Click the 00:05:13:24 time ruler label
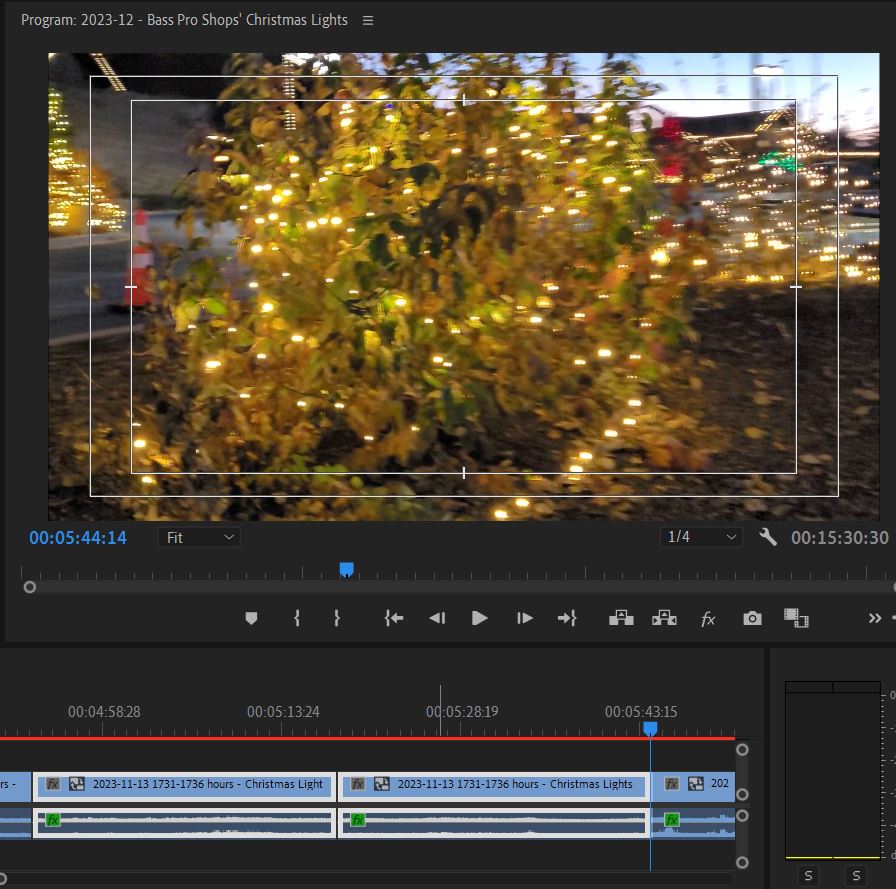This screenshot has height=889, width=896. pos(283,711)
